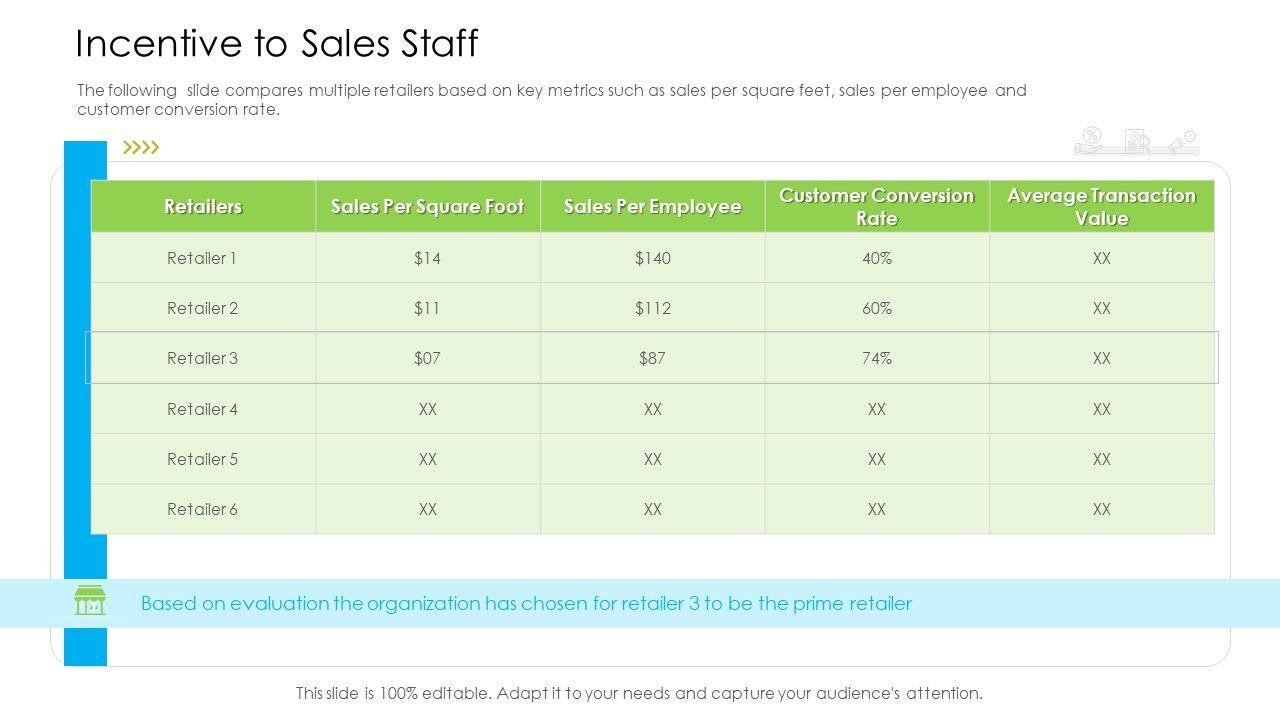Click the Incentive to Sales Staff title
Viewport: 1280px width, 720px height.
click(x=277, y=44)
